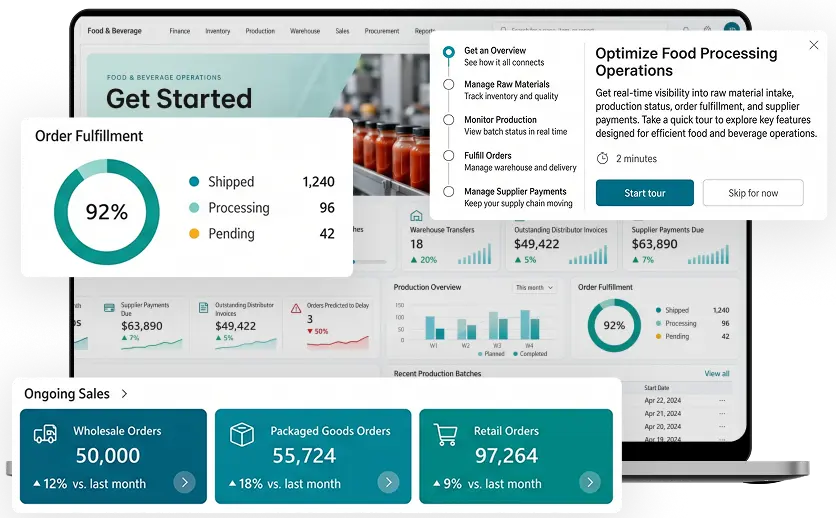Open the Warehouse menu

click(x=305, y=31)
